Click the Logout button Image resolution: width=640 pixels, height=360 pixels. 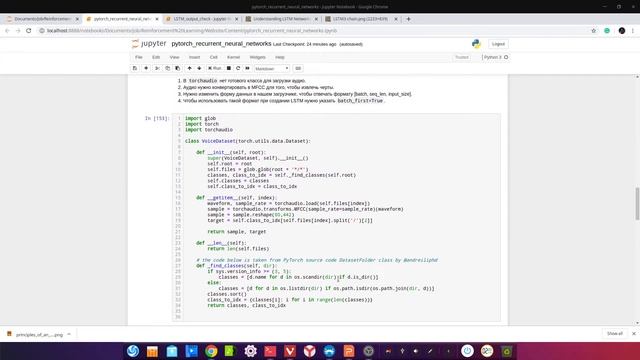[x=498, y=44]
